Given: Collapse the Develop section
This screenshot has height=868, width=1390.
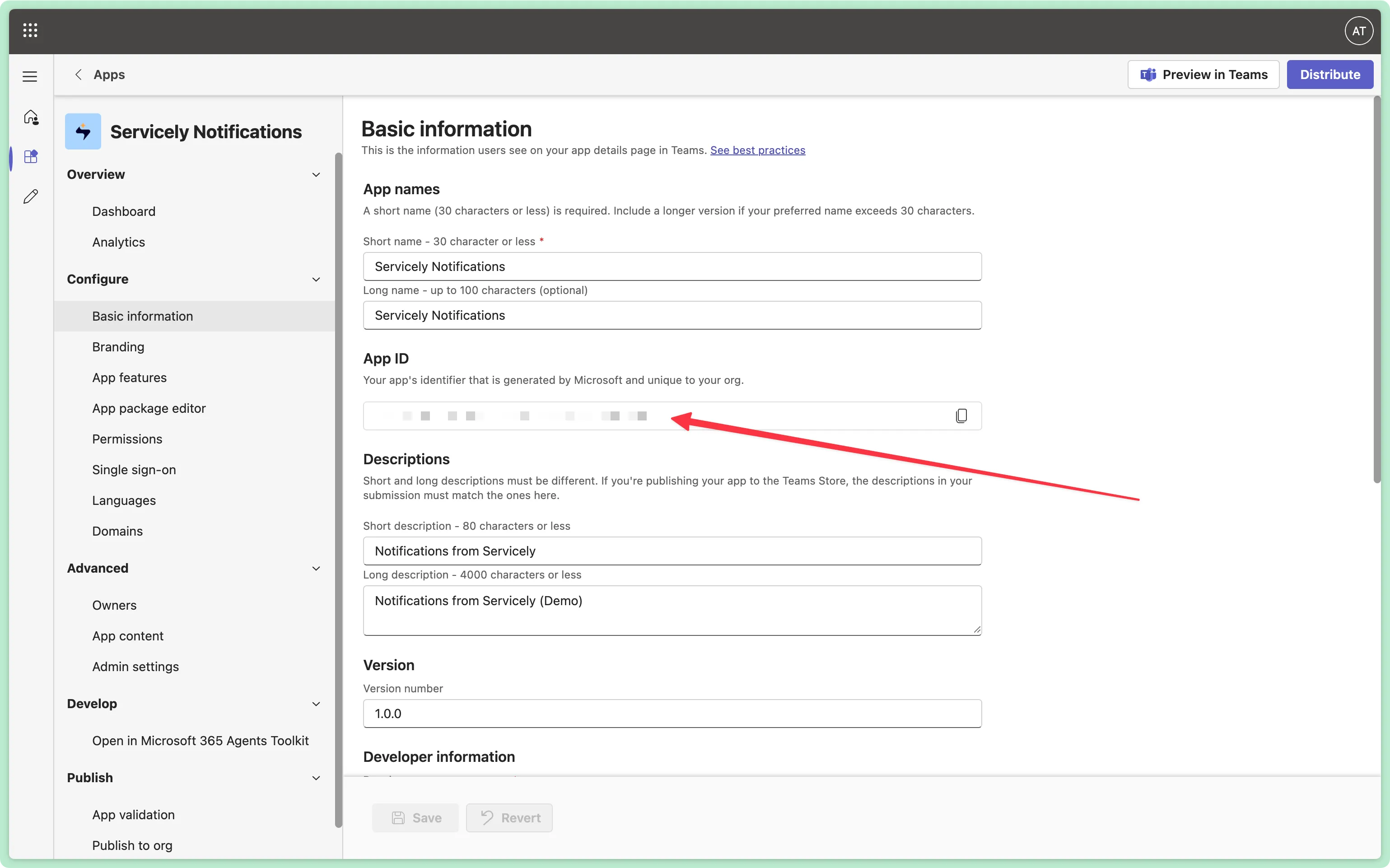Looking at the screenshot, I should point(316,704).
